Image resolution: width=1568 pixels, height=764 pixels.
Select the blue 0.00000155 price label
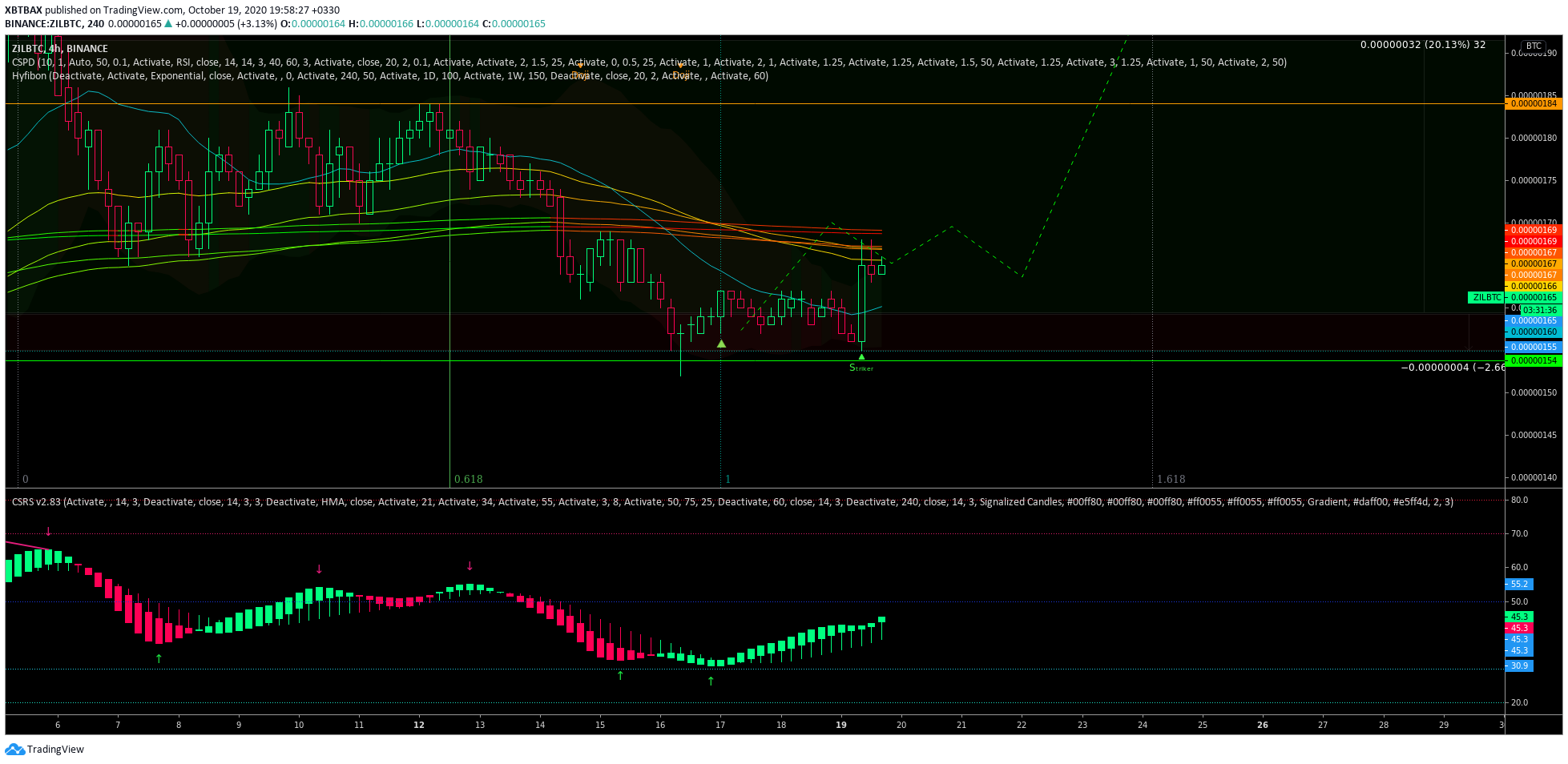(x=1534, y=347)
